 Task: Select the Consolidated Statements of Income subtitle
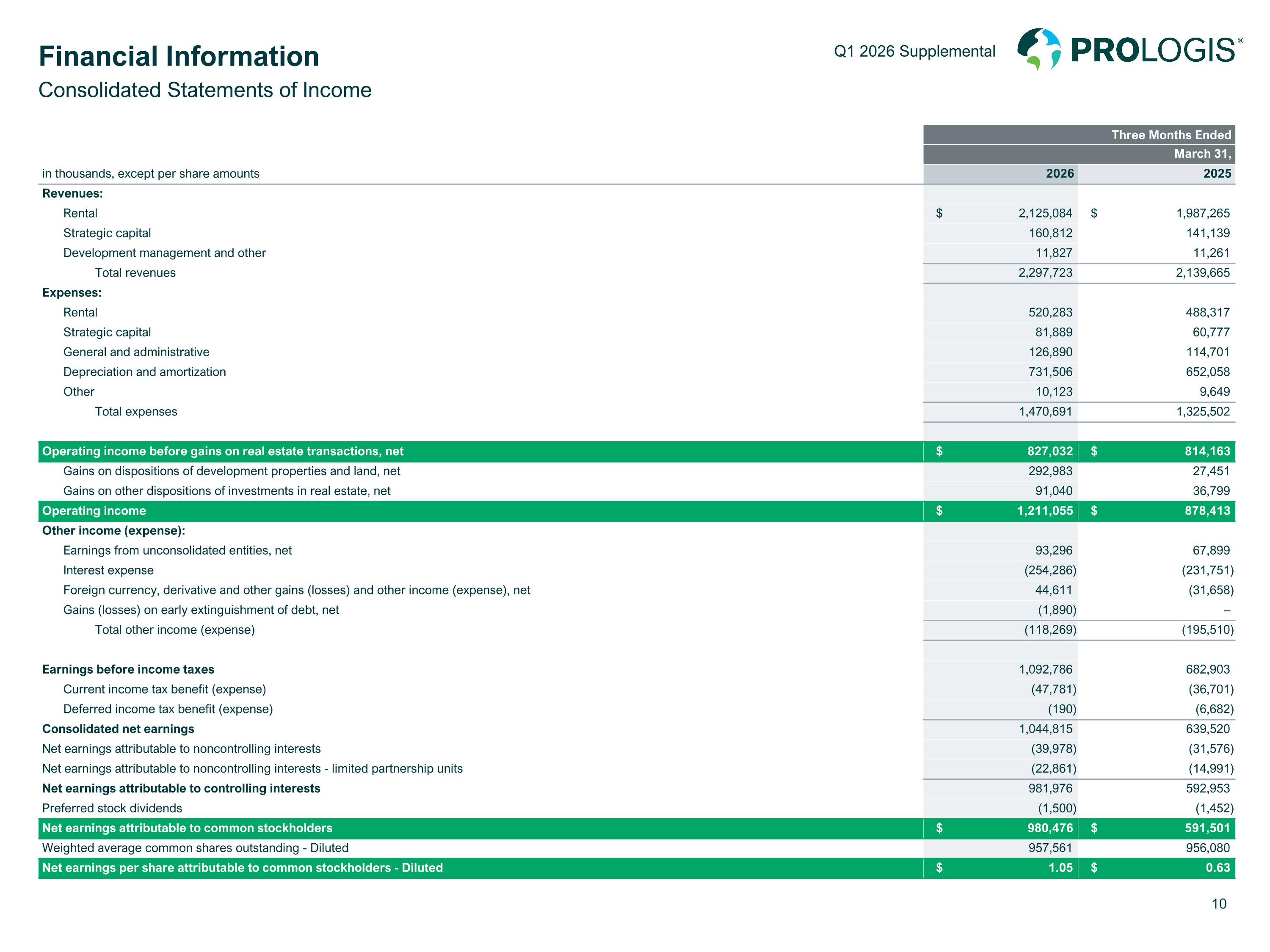tap(205, 90)
